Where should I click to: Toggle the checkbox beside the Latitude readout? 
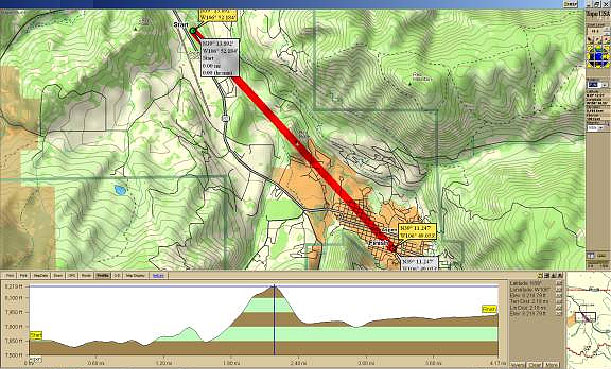559,283
